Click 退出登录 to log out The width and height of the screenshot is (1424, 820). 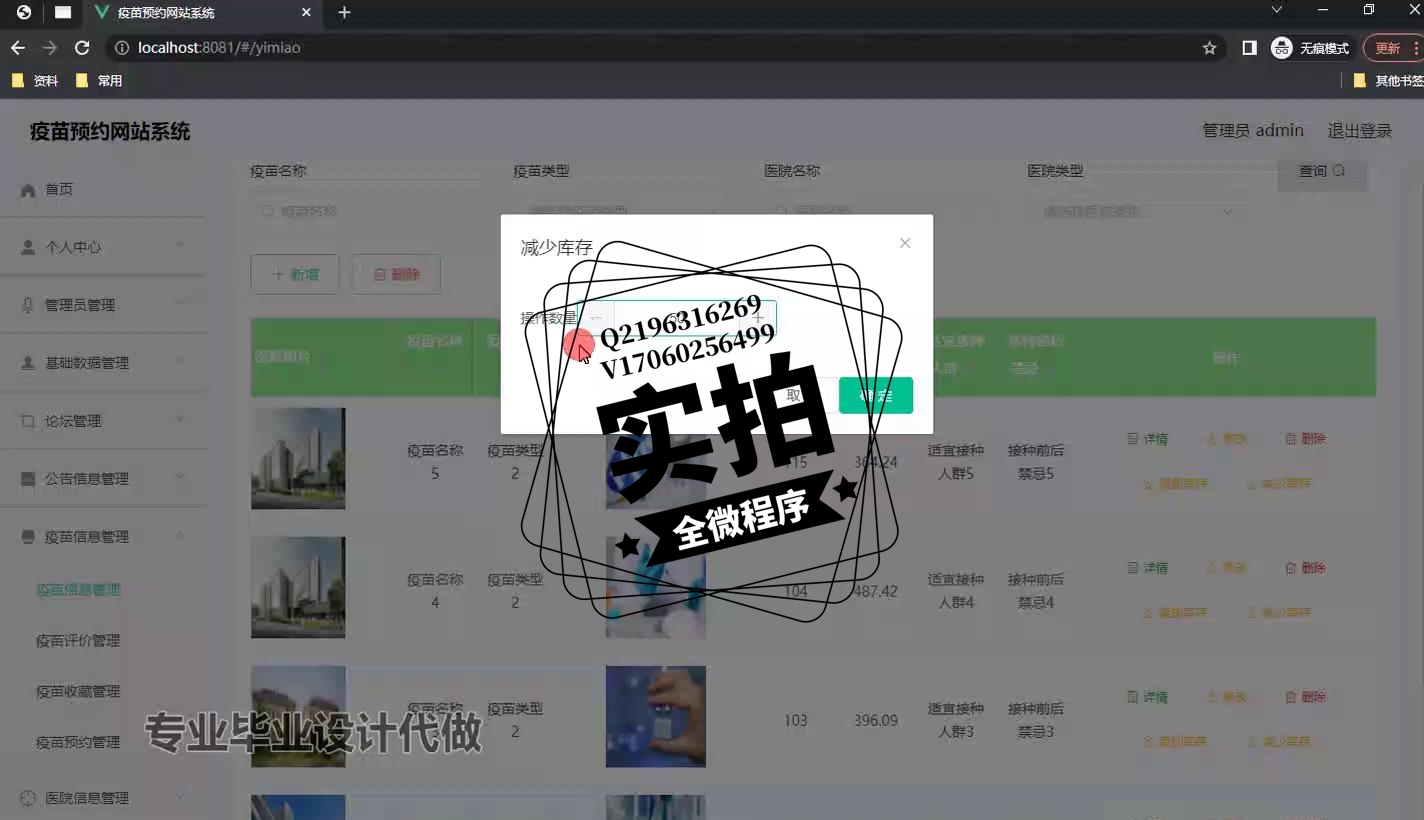(1360, 131)
